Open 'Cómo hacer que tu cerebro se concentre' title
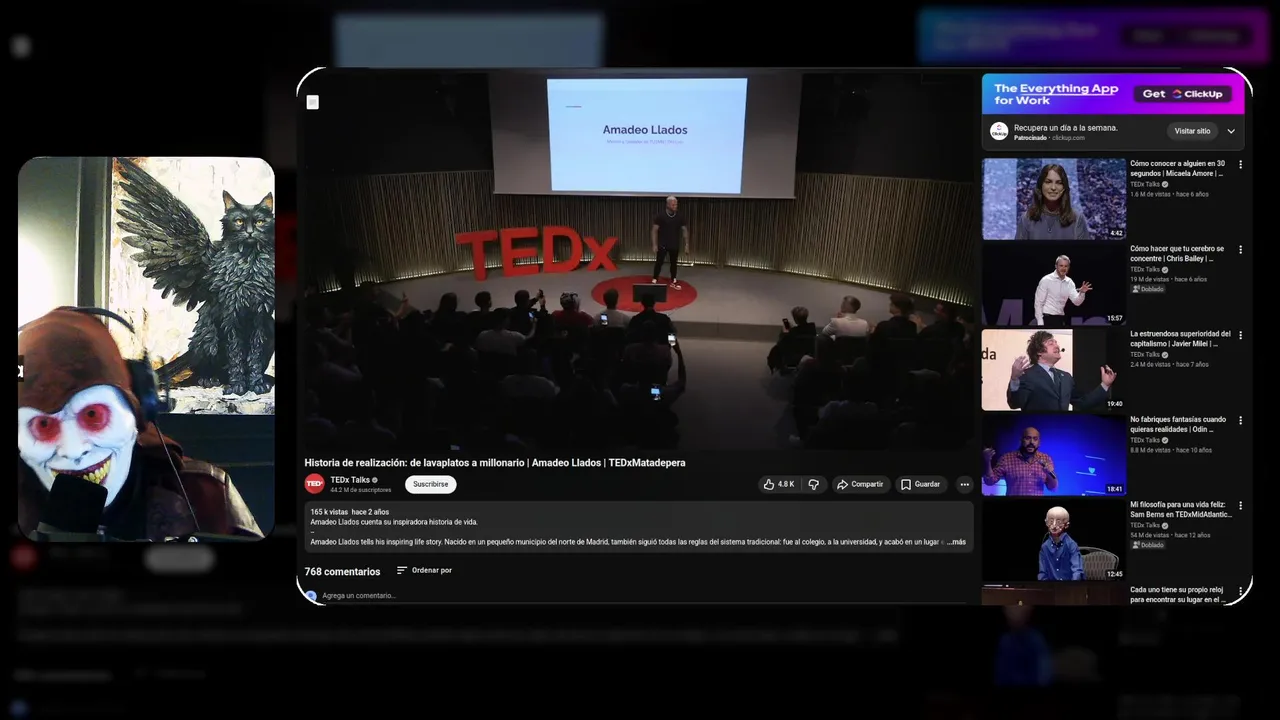 tap(1178, 253)
